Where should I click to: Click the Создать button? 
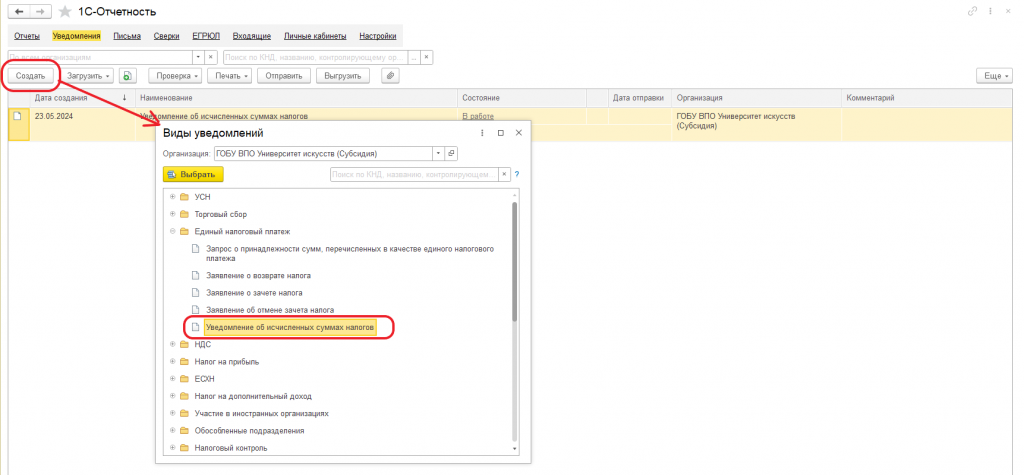pyautogui.click(x=31, y=76)
